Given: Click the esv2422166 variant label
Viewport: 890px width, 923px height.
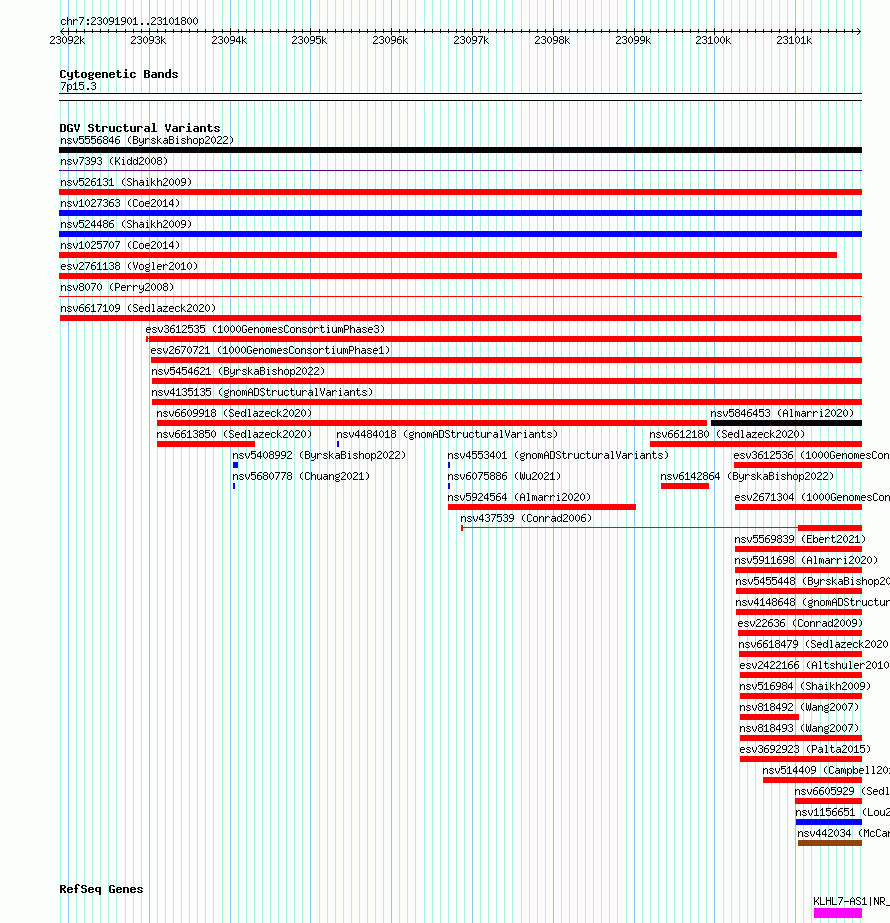Looking at the screenshot, I should pyautogui.click(x=814, y=665).
